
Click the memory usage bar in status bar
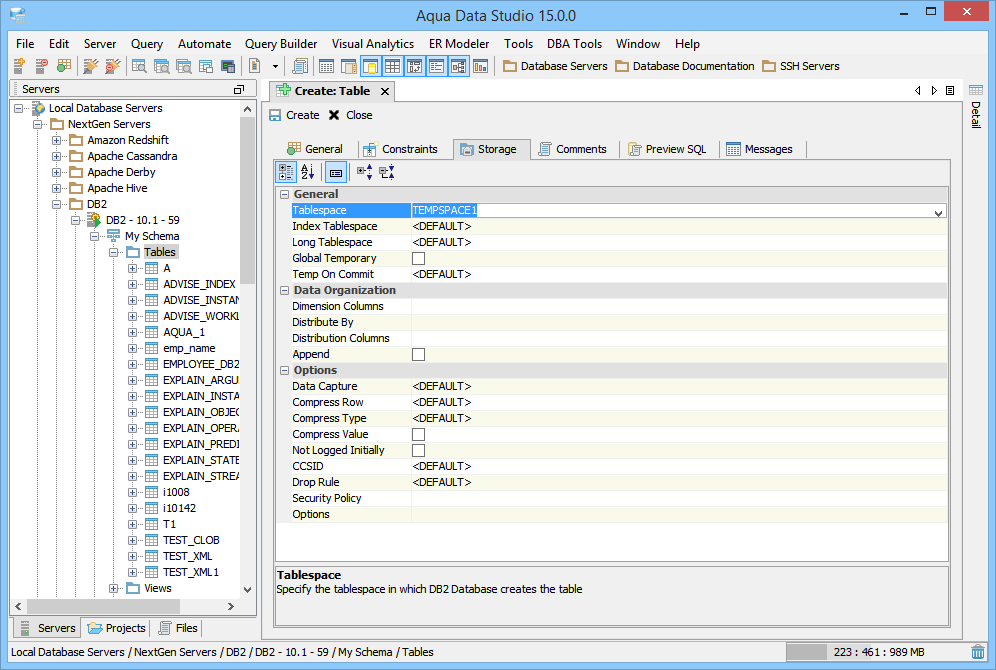click(877, 652)
